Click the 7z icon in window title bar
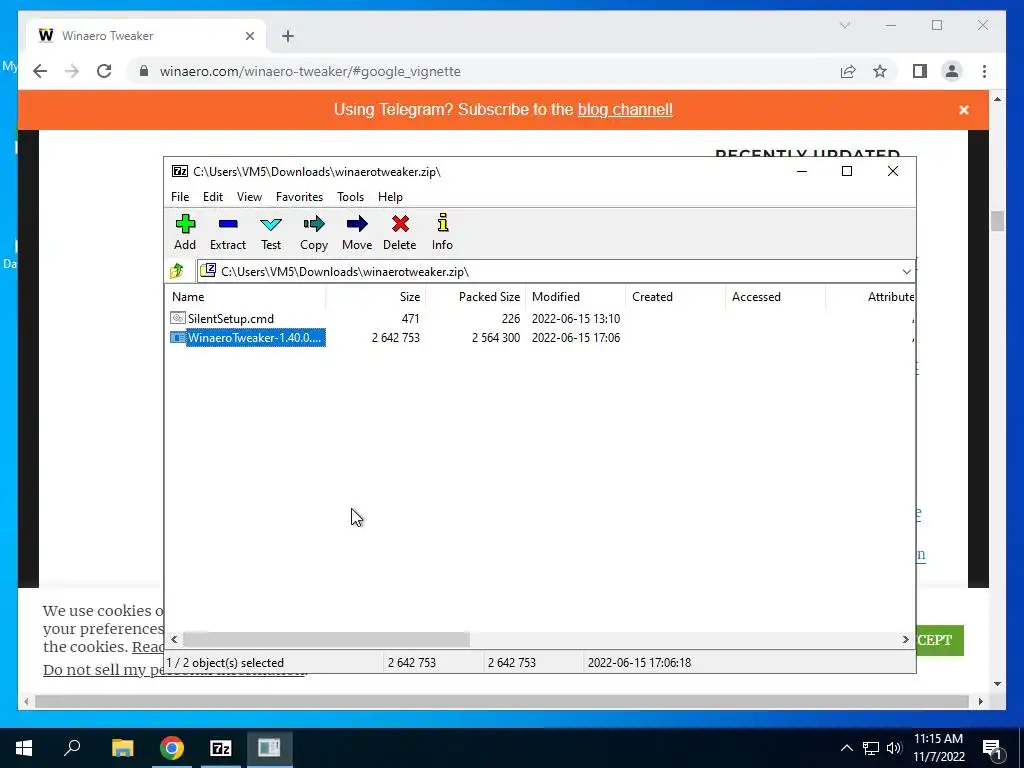The image size is (1024, 768). pyautogui.click(x=180, y=171)
